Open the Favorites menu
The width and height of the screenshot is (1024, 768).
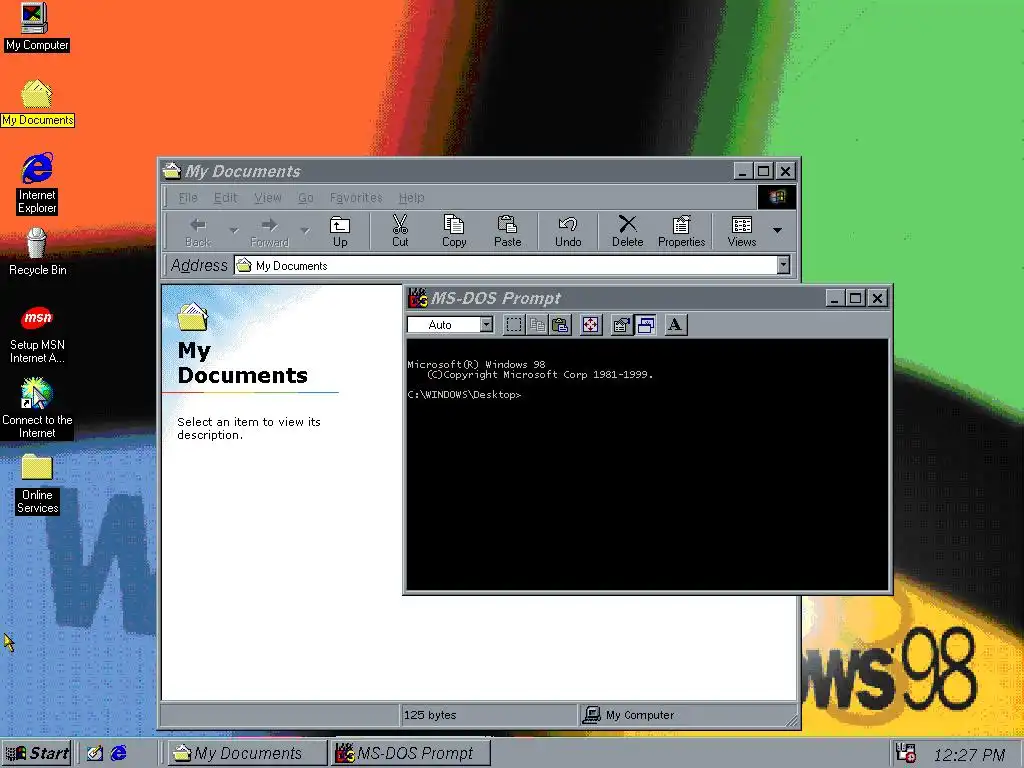356,197
